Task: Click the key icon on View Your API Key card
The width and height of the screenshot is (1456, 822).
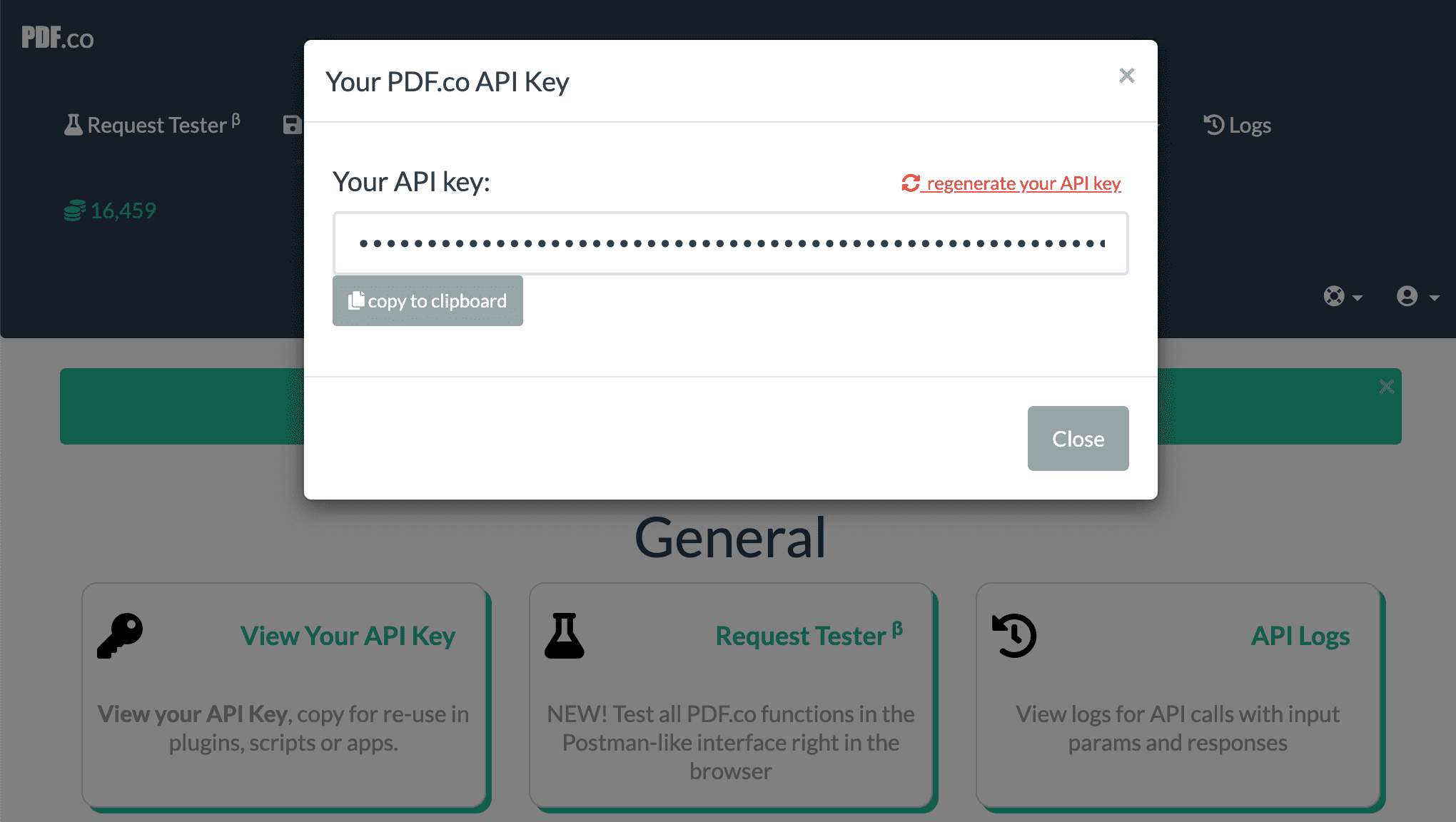Action: [119, 635]
